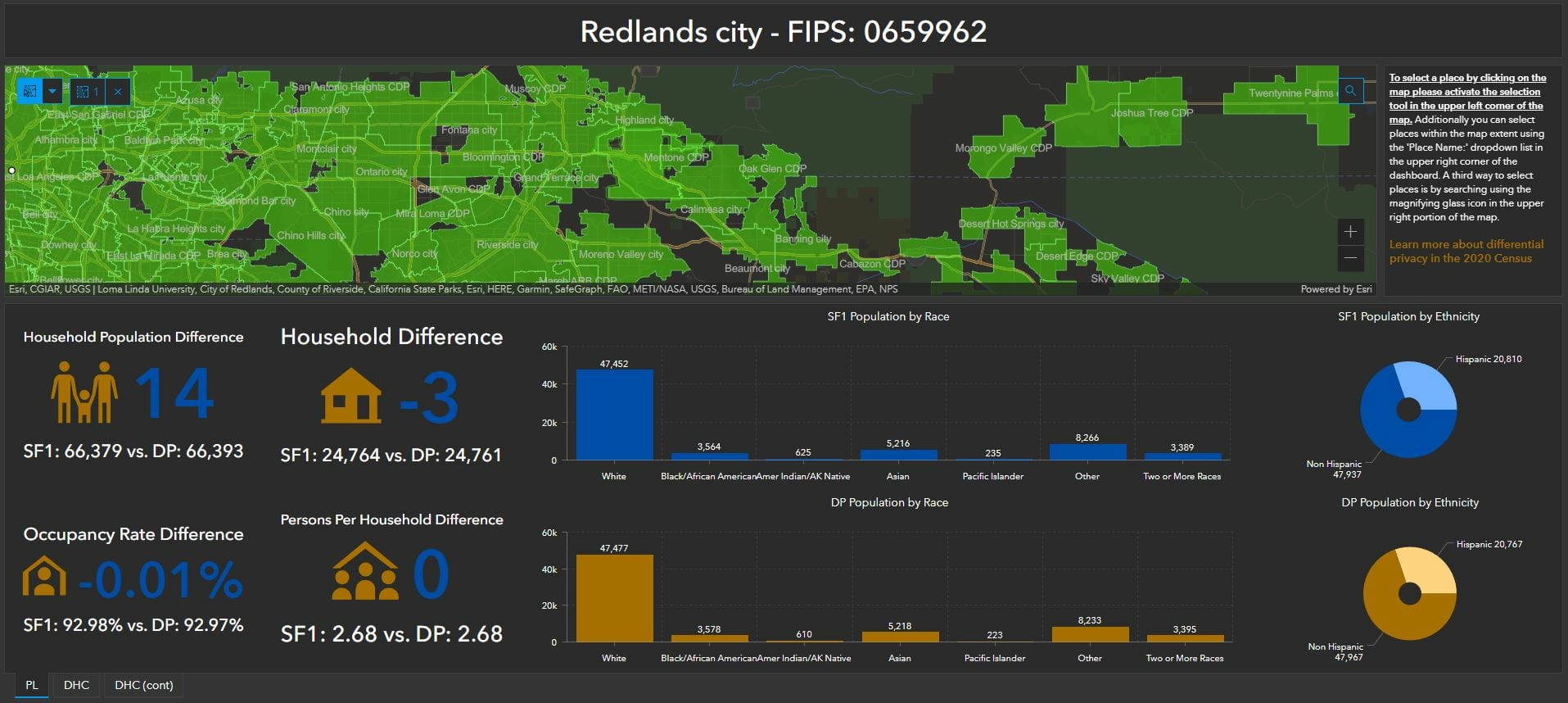Image resolution: width=1568 pixels, height=703 pixels.
Task: Click the text SF1: 24,764 vs. DP: 24,761
Action: [x=391, y=455]
